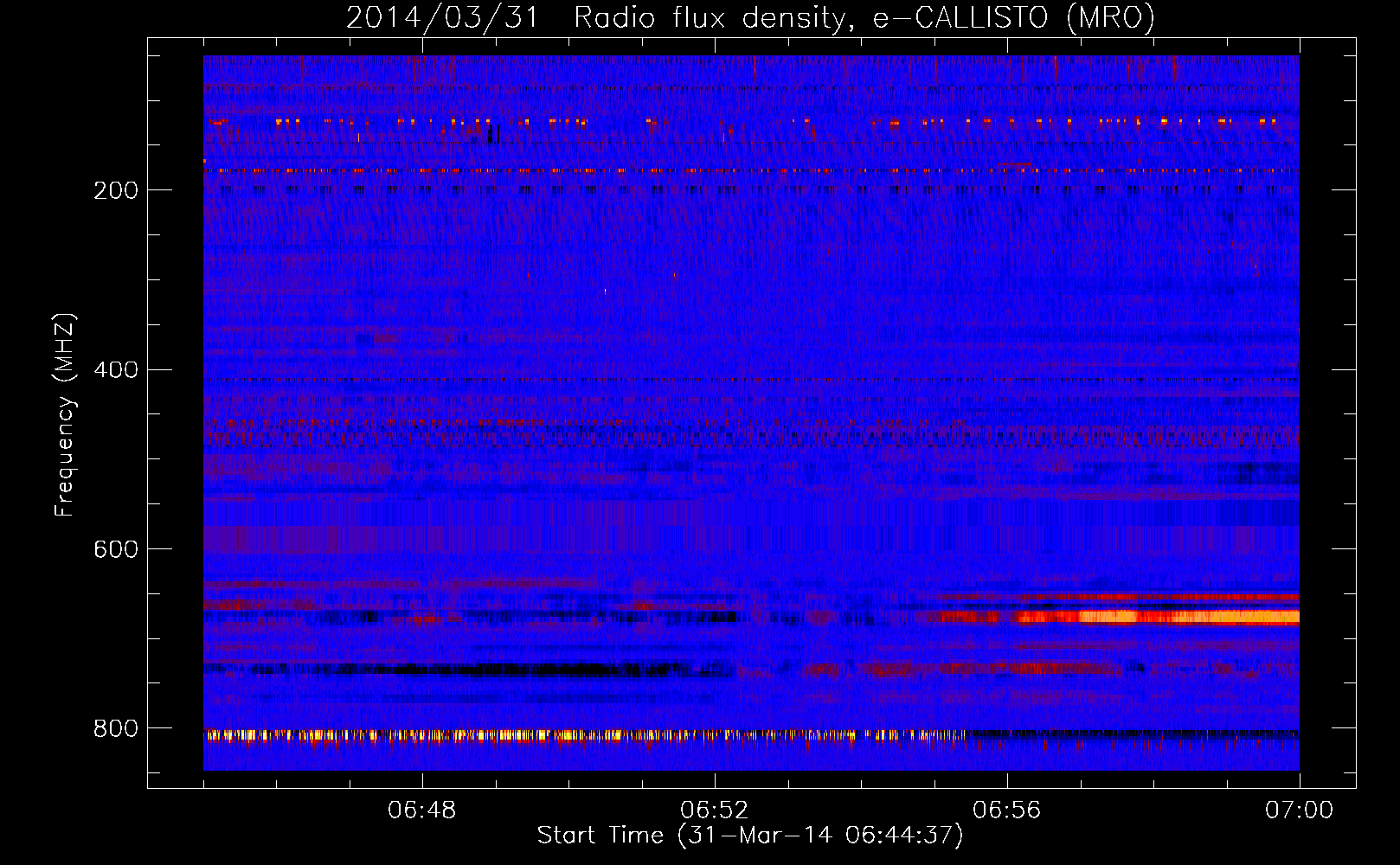Select the 400 MHz frequency tick label
Screen dimensions: 1400x865
(116, 370)
